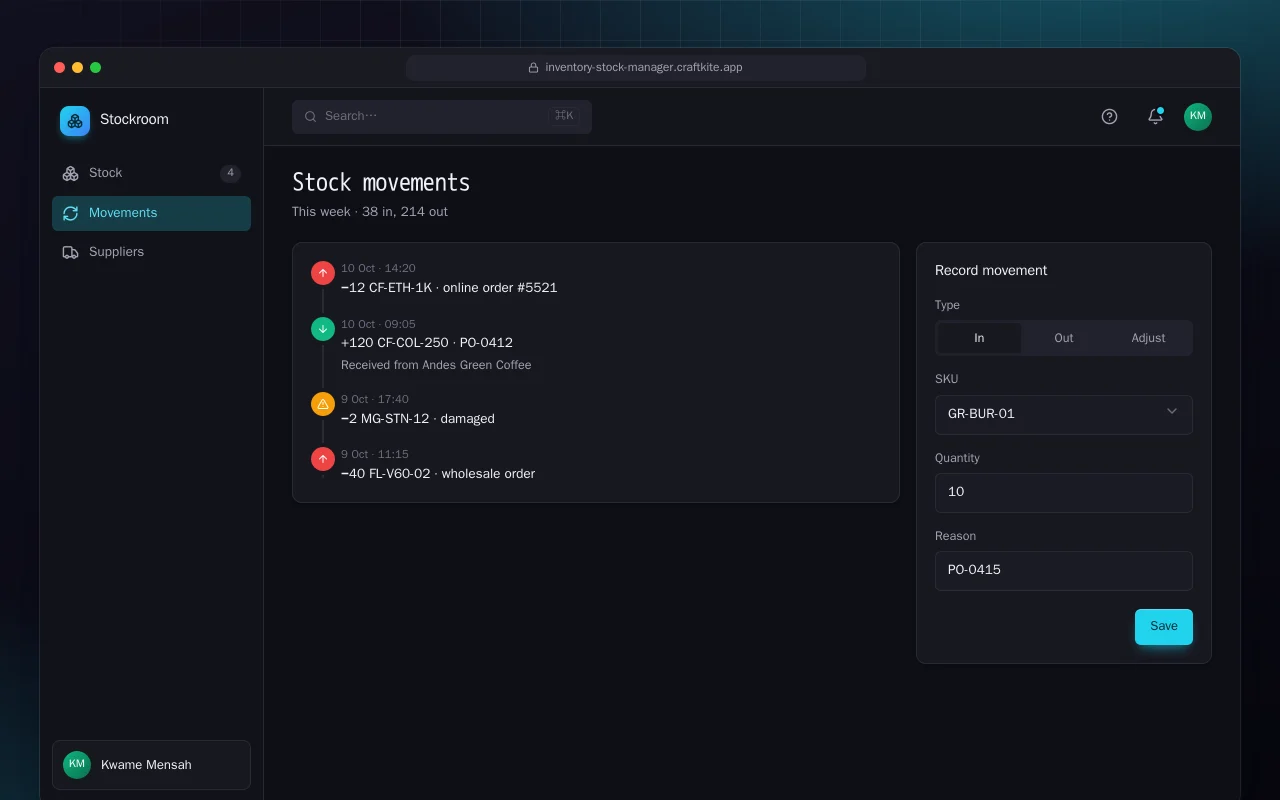
Task: Click amber warning icon for damaged entry
Action: click(323, 404)
